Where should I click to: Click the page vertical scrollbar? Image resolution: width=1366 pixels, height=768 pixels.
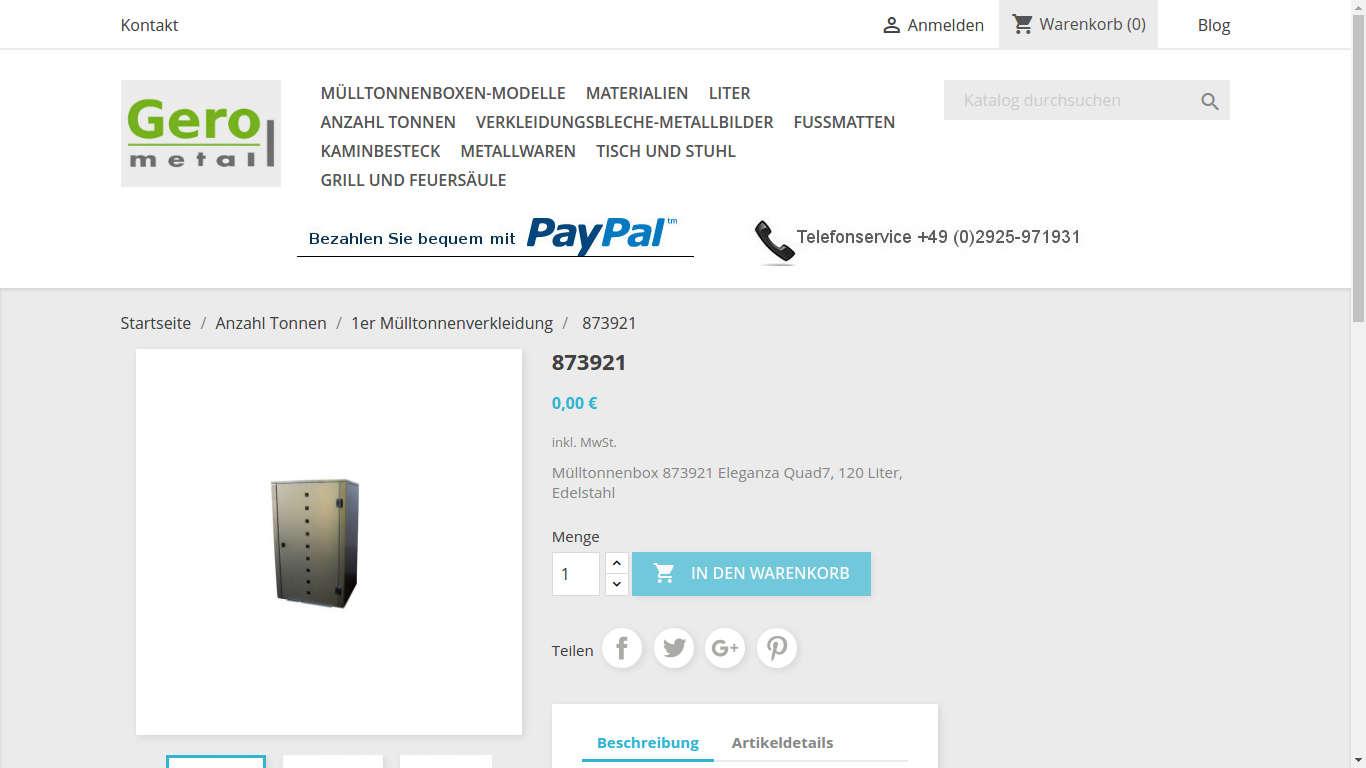pos(1358,384)
